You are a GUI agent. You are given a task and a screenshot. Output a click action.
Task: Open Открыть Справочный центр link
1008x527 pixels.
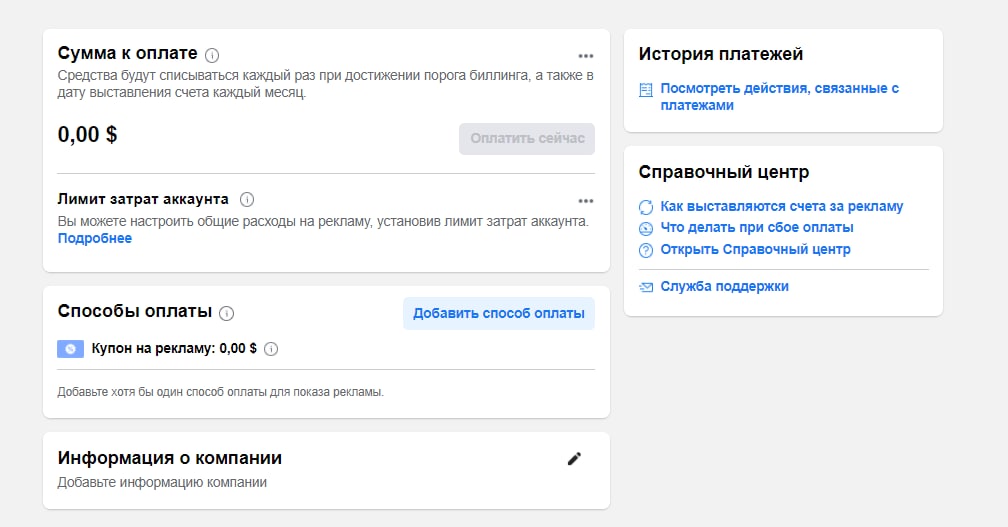point(755,249)
